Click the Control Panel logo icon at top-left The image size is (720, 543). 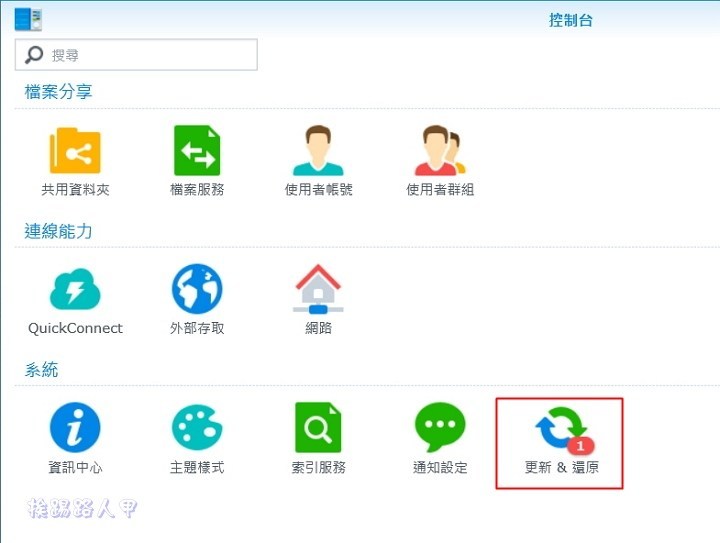pyautogui.click(x=28, y=19)
